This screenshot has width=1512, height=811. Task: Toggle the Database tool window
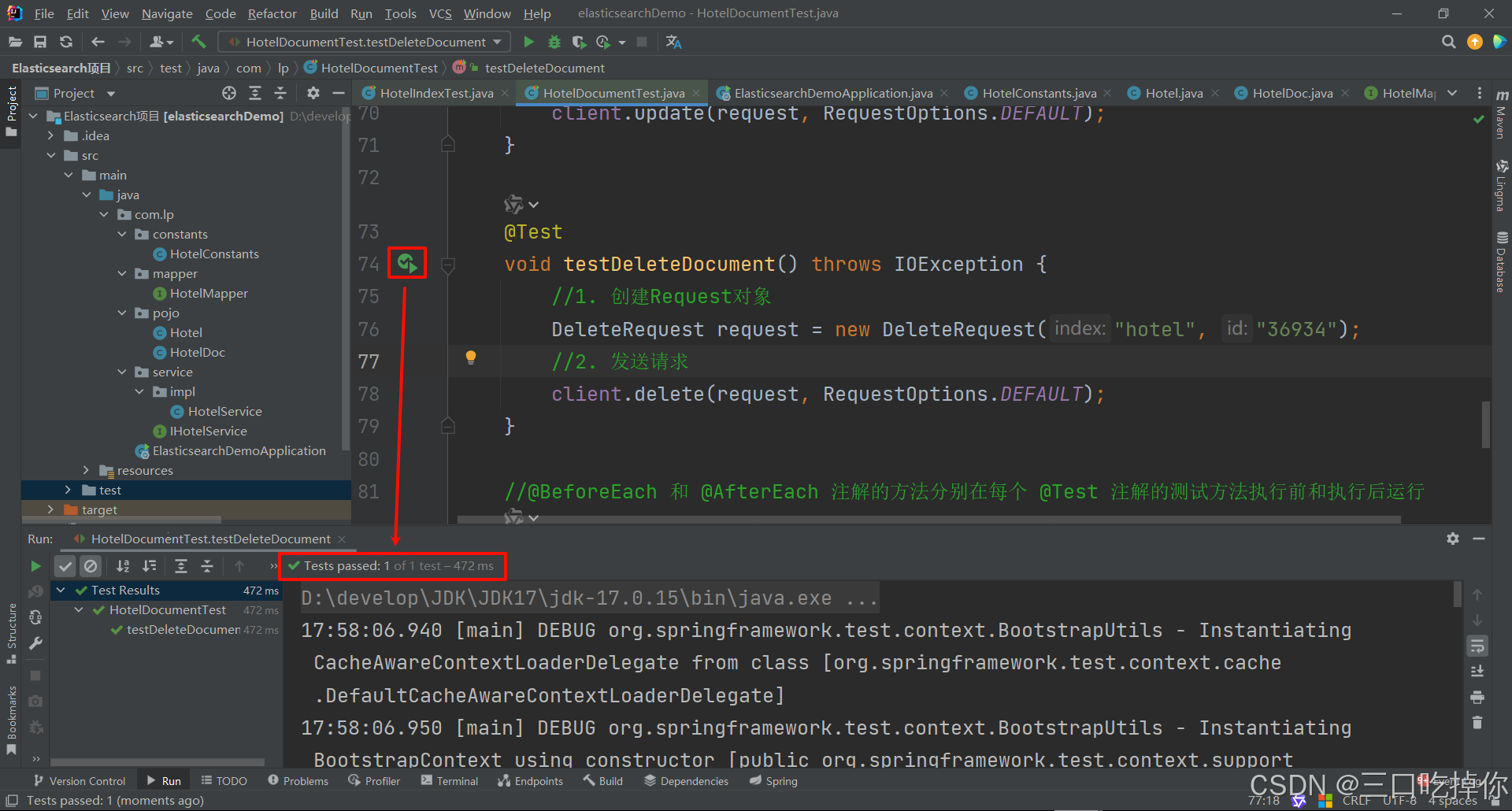(x=1501, y=262)
